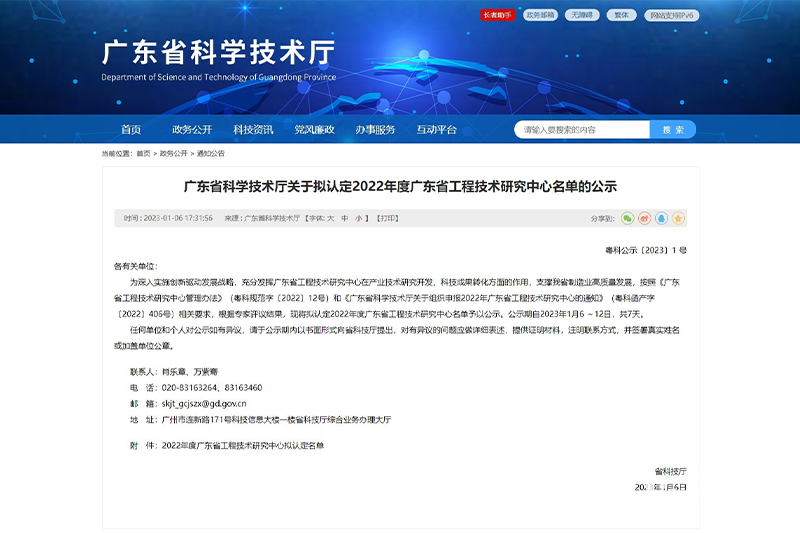The image size is (800, 533).
Task: Open 办事服务 navigation menu
Action: click(x=375, y=130)
